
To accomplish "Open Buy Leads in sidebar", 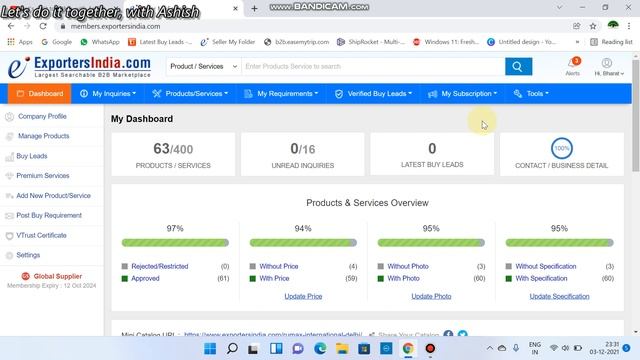I will coord(31,156).
